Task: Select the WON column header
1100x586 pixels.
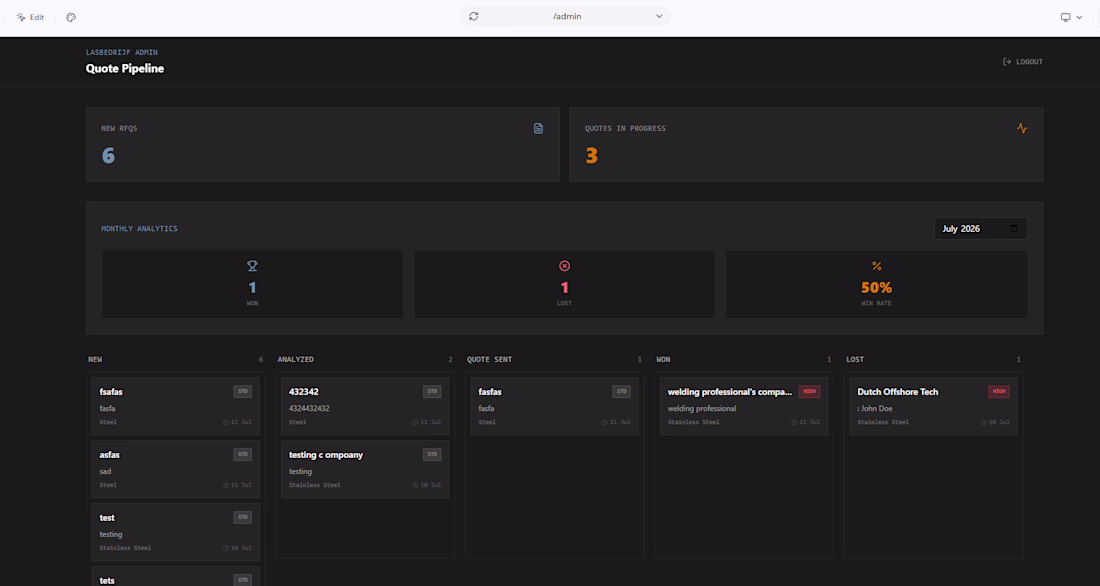Action: click(663, 359)
